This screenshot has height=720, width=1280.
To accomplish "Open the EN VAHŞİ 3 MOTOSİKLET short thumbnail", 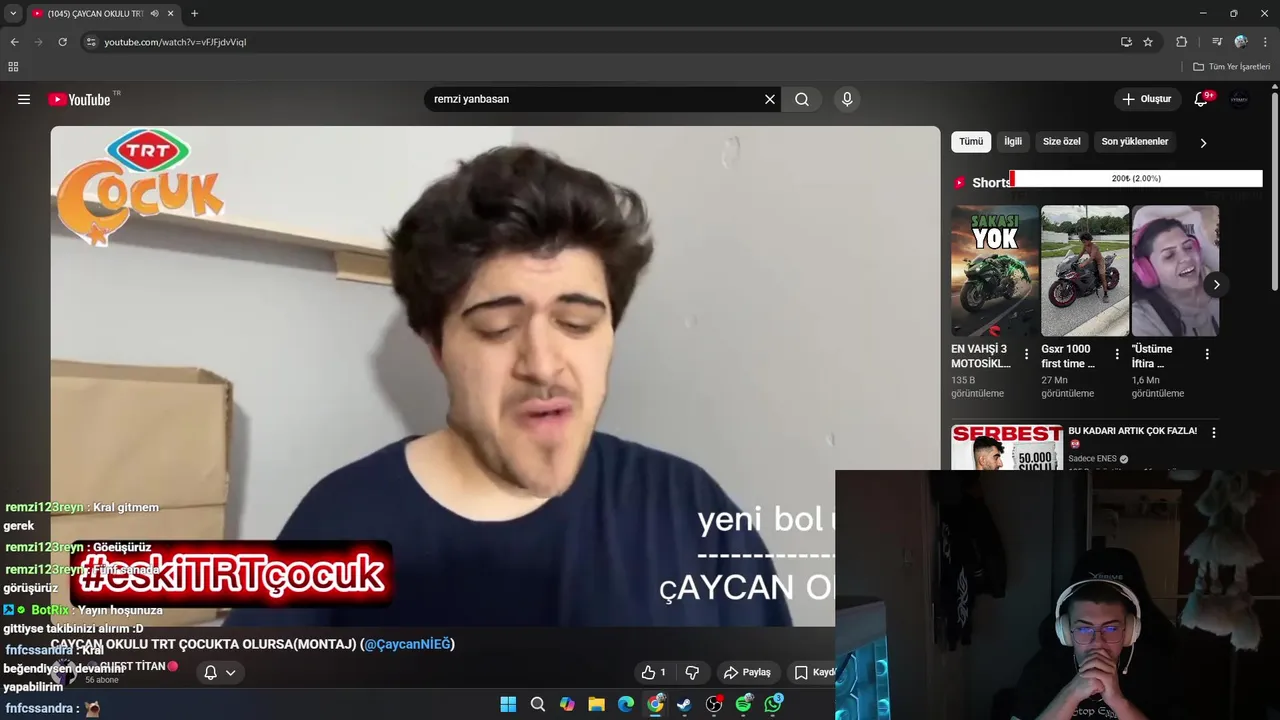I will (994, 271).
